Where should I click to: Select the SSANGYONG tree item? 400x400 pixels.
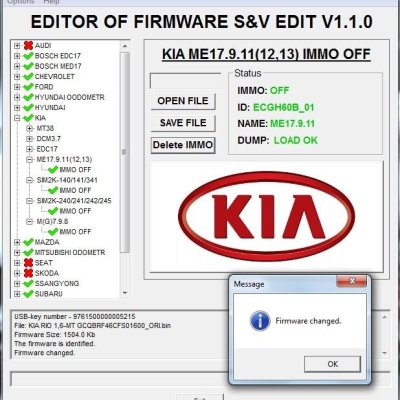tap(57, 284)
